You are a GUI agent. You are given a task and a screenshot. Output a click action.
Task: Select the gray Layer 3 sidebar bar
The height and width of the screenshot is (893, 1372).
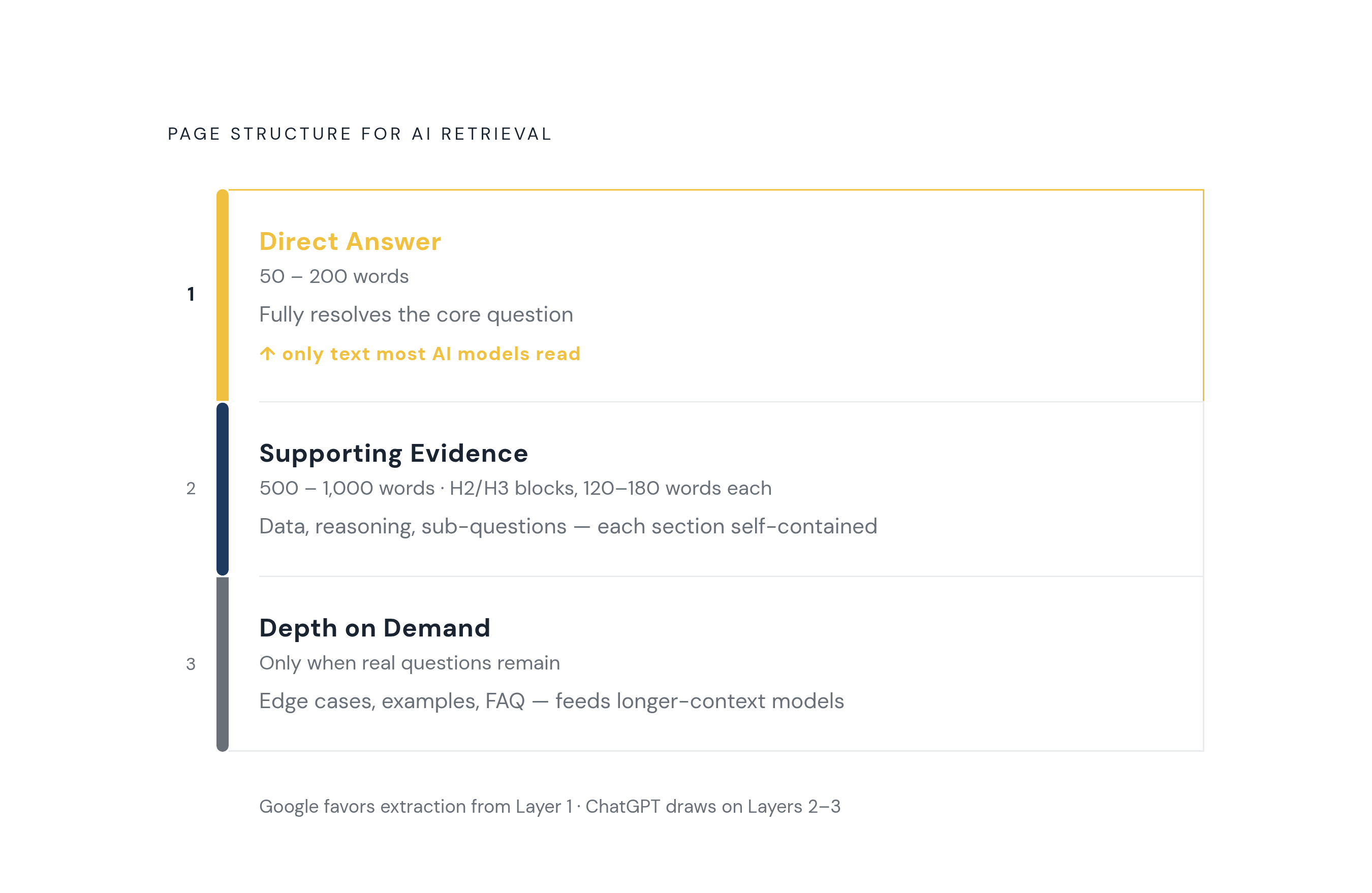223,664
